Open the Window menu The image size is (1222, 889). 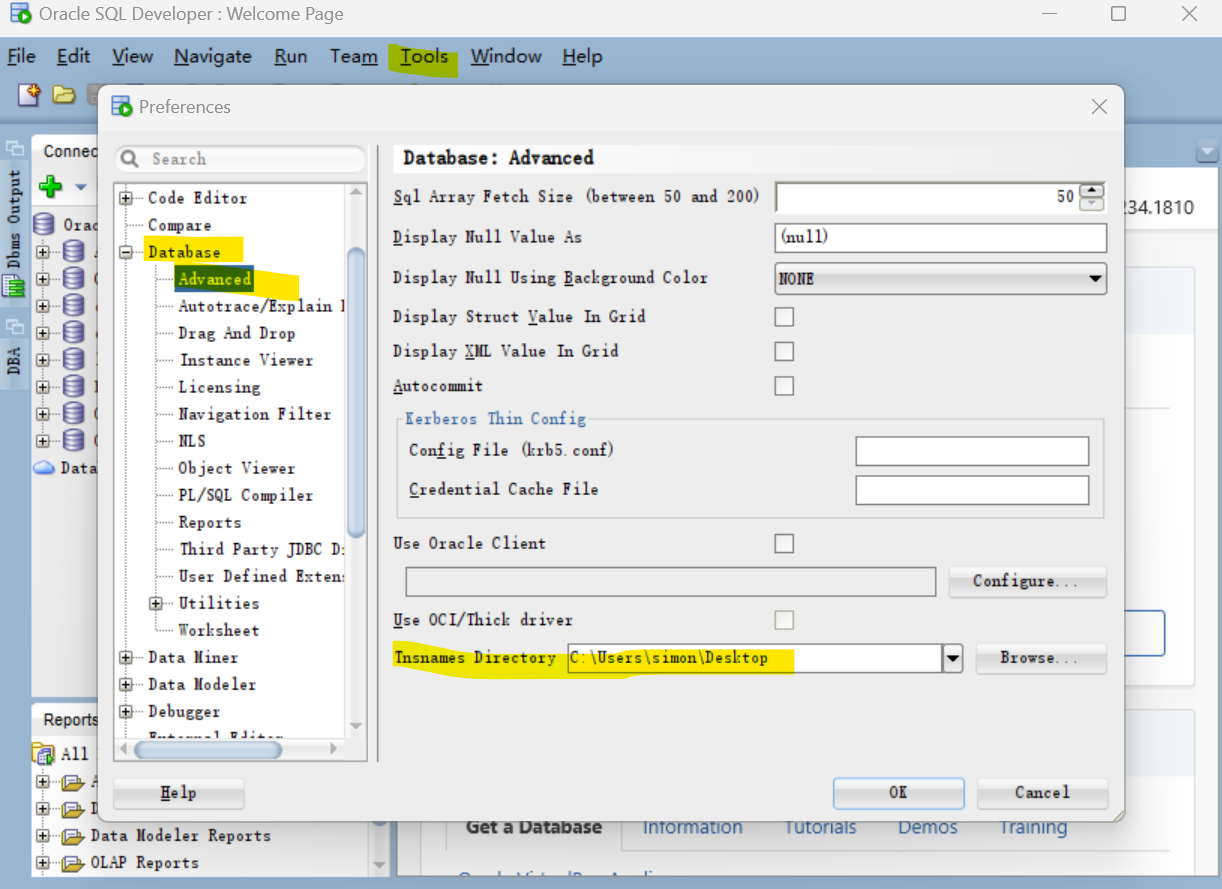click(506, 57)
